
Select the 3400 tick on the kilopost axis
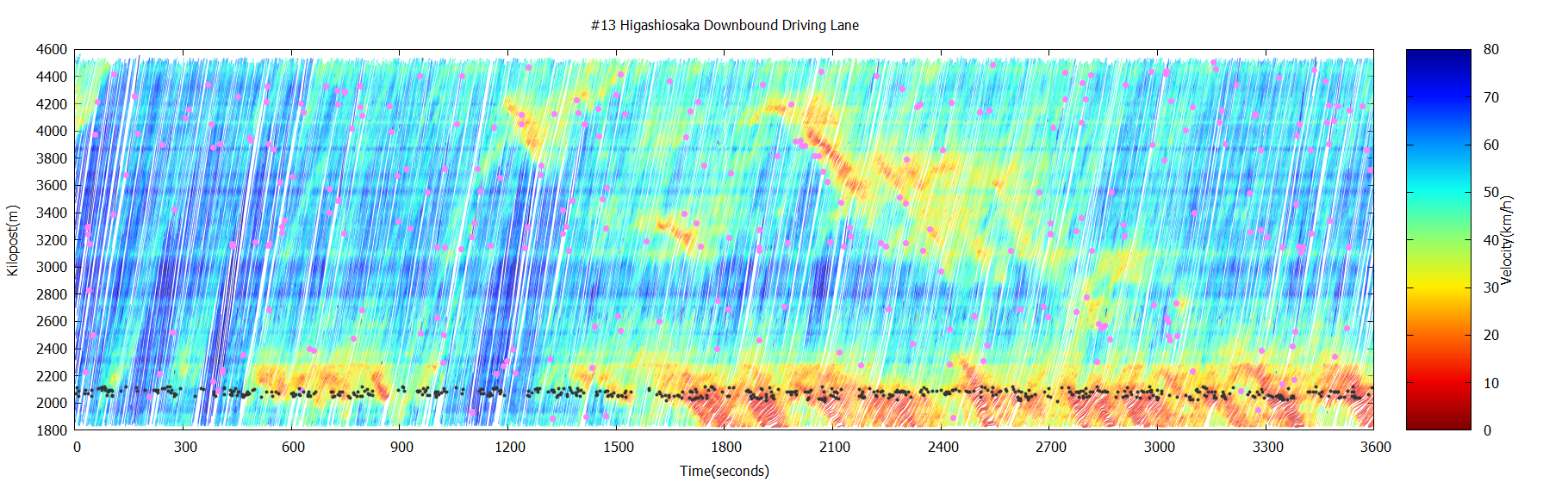[x=52, y=213]
